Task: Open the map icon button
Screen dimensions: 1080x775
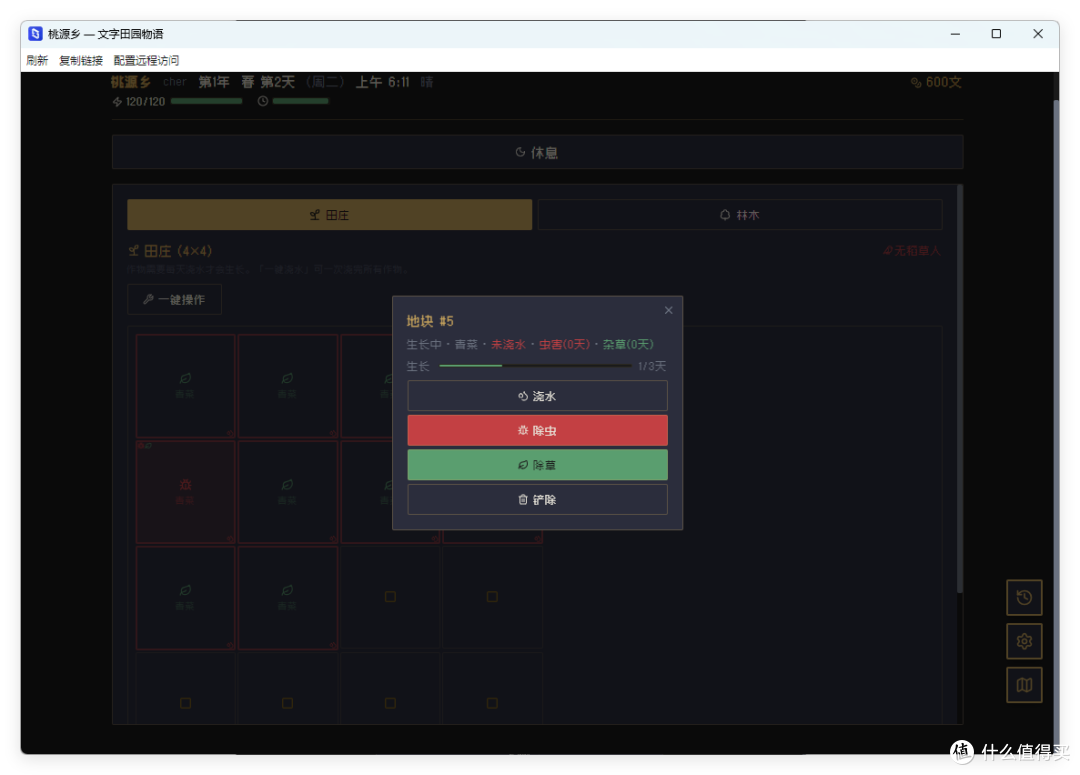Action: tap(1024, 685)
